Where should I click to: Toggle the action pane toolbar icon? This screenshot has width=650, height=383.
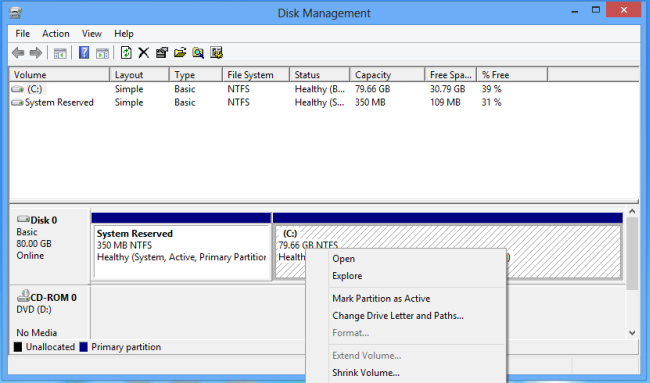tap(102, 53)
